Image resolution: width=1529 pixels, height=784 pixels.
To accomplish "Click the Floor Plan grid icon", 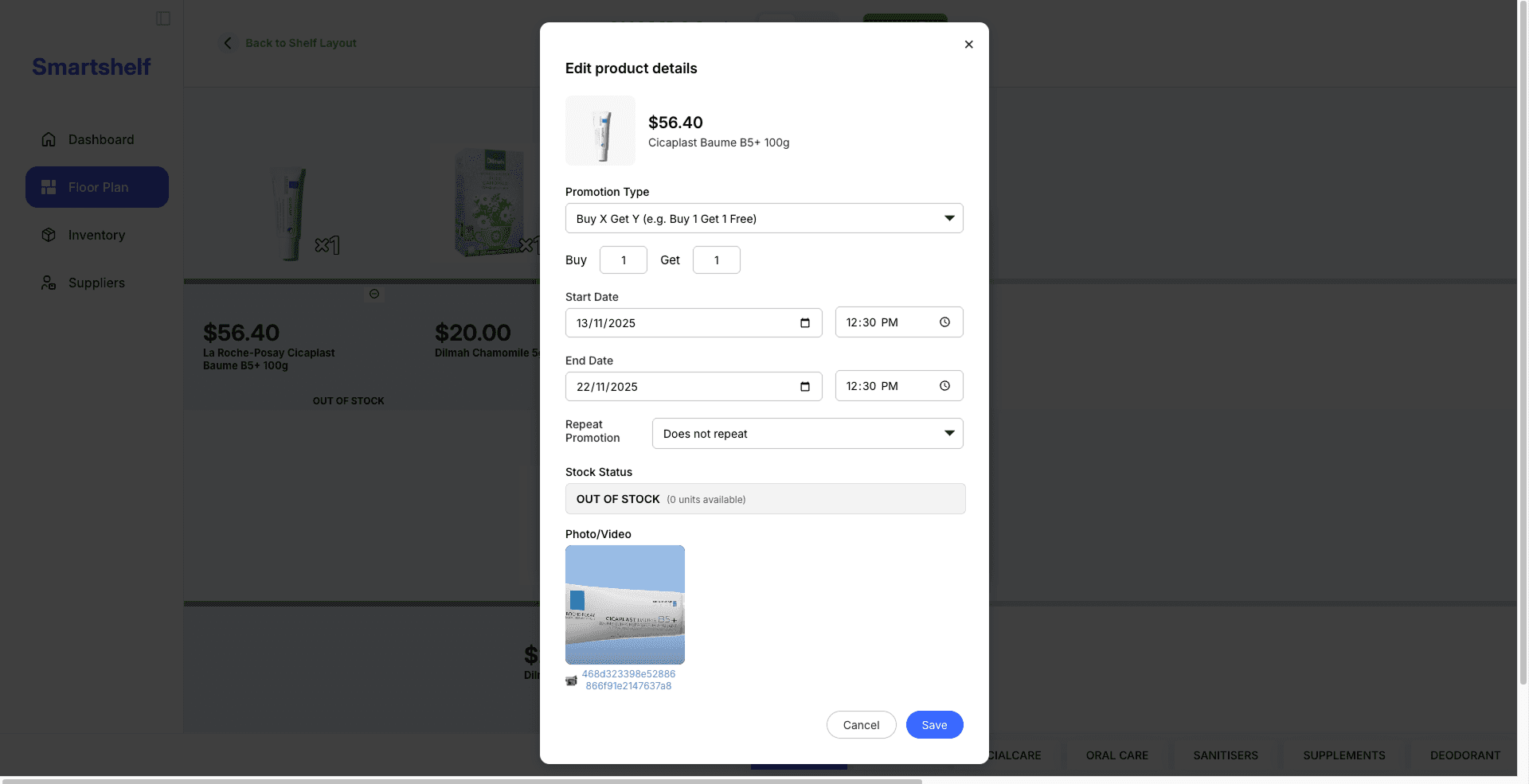I will coord(49,187).
